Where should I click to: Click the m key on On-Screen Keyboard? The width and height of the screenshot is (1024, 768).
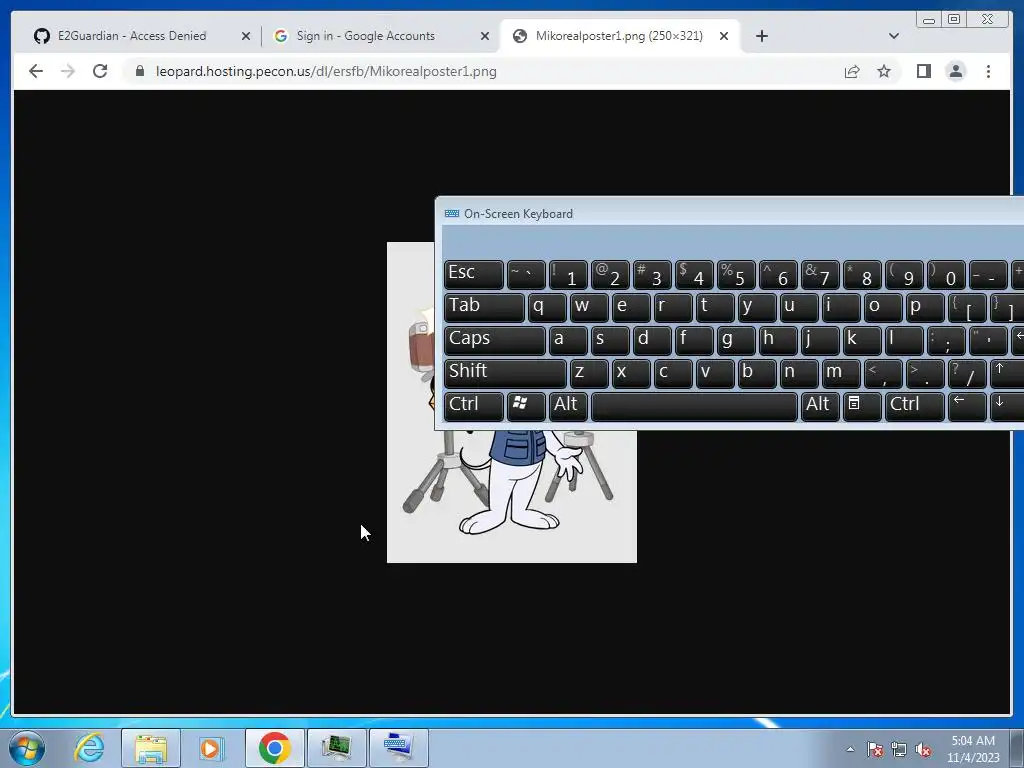(x=841, y=373)
